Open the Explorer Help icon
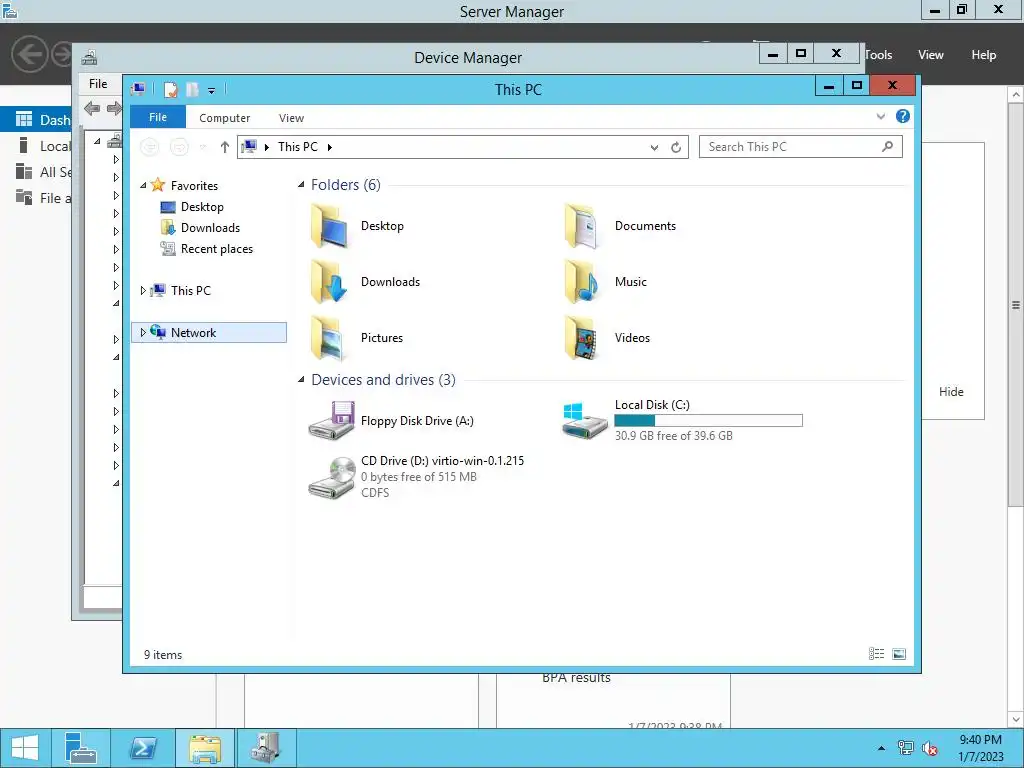The height and width of the screenshot is (768, 1024). (903, 116)
